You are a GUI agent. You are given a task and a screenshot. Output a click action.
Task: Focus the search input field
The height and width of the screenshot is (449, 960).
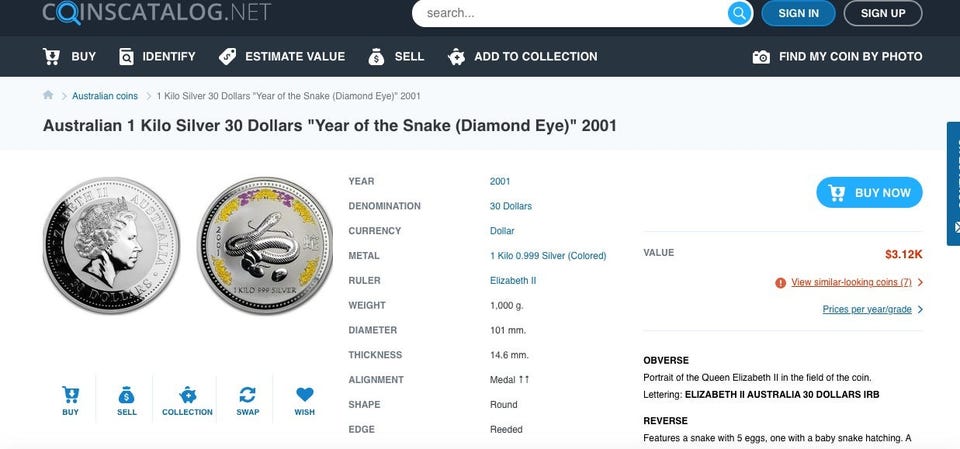click(x=570, y=13)
